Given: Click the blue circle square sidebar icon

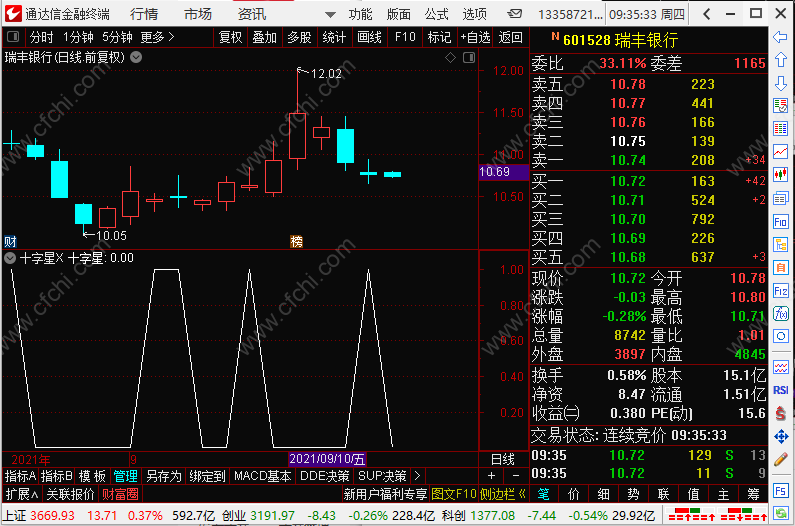Looking at the screenshot, I should click(x=780, y=336).
